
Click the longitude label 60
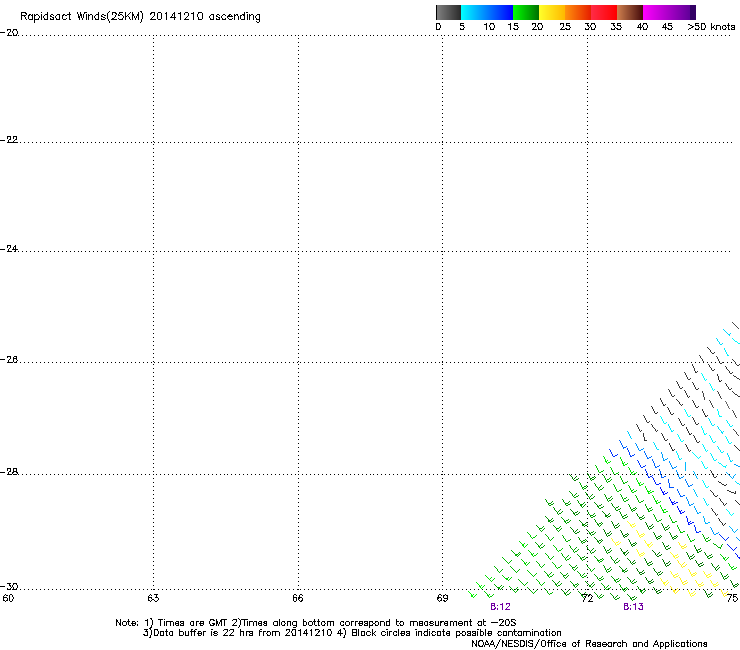point(8,599)
